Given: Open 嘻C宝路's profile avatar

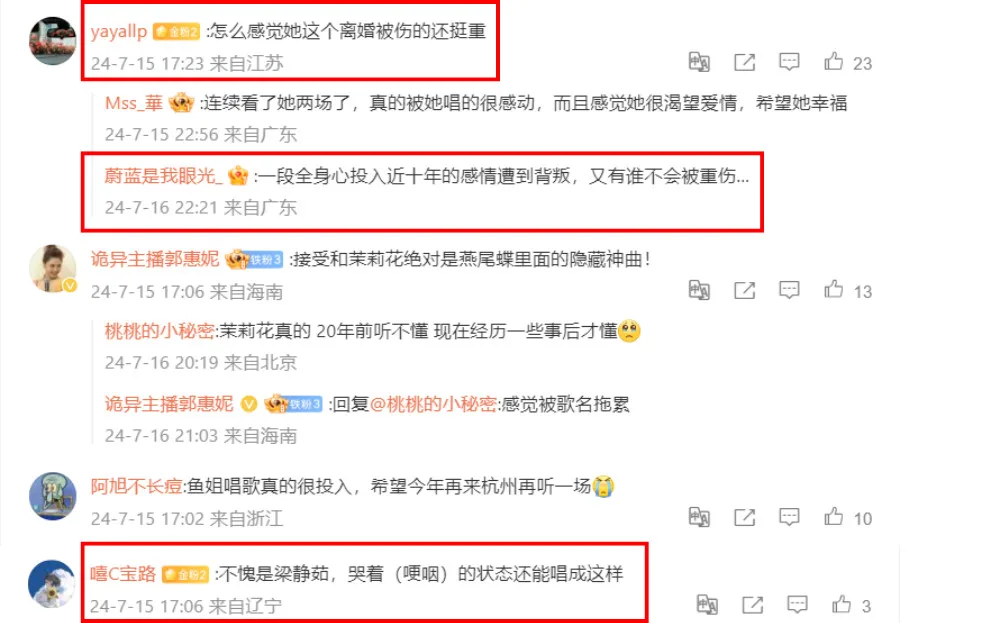Looking at the screenshot, I should click(x=52, y=583).
